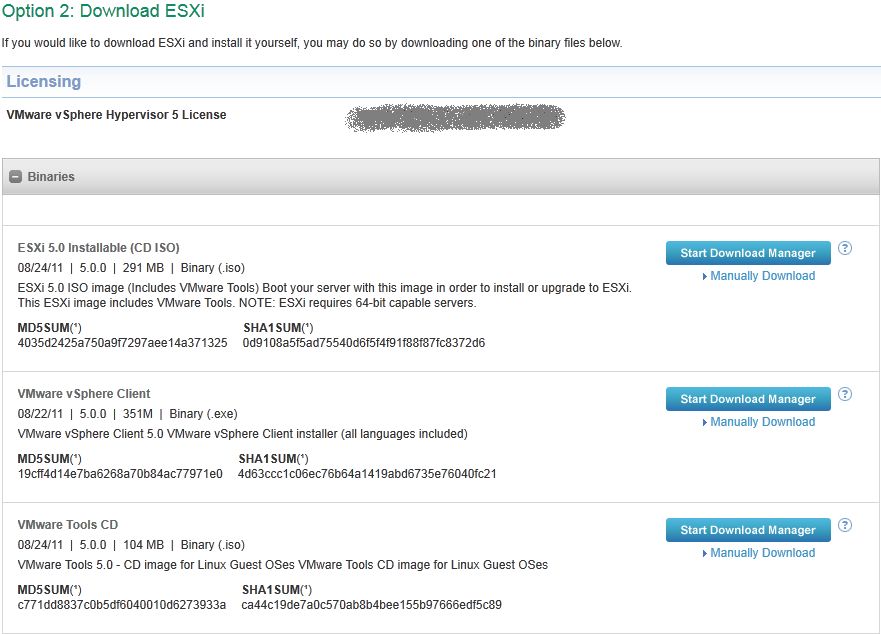881x634 pixels.
Task: Select MD5 hash 19cff4d14e7ba6268a70b84ac77971e0
Action: (x=120, y=474)
